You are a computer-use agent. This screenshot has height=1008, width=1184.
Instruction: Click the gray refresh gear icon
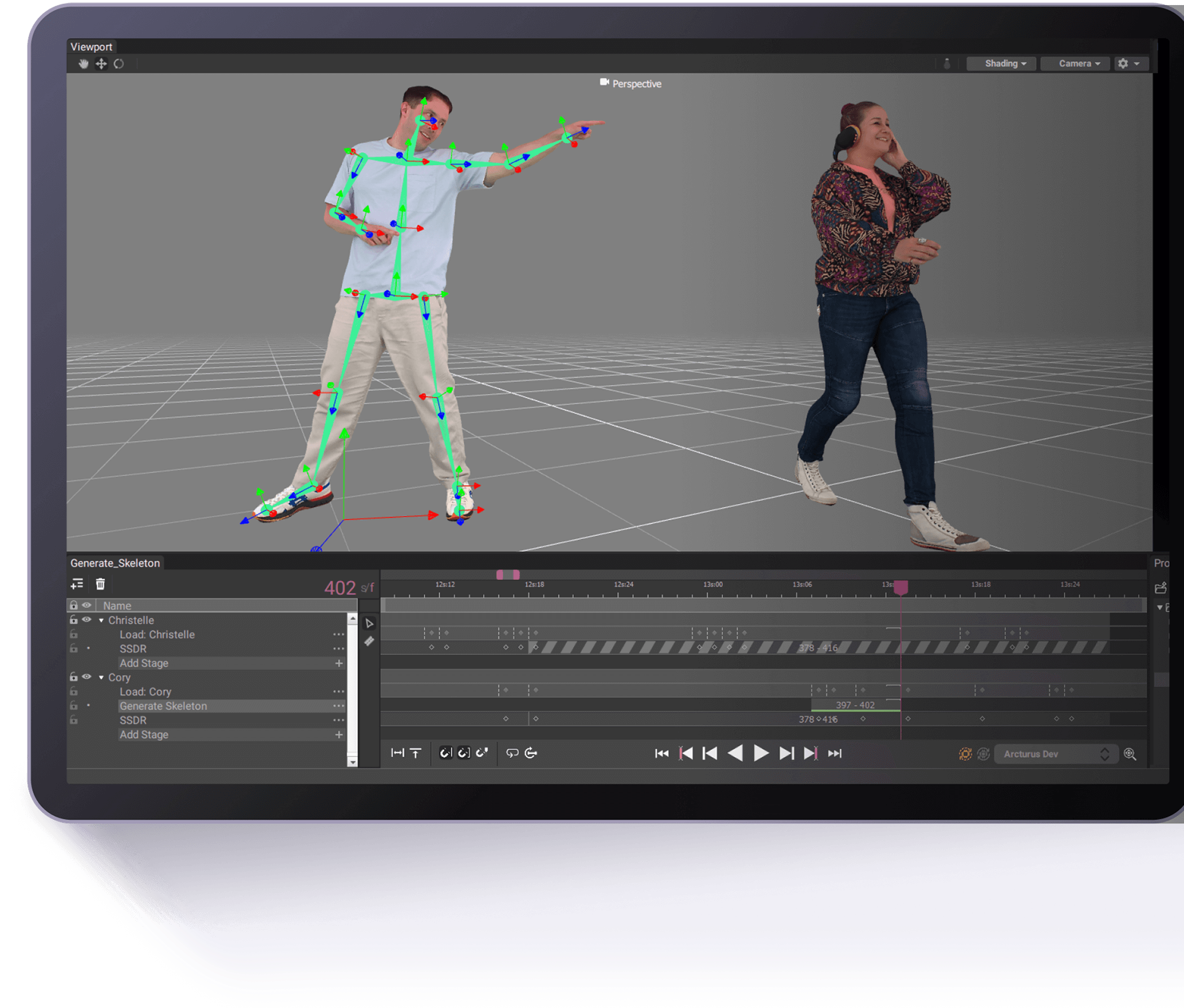[x=983, y=754]
